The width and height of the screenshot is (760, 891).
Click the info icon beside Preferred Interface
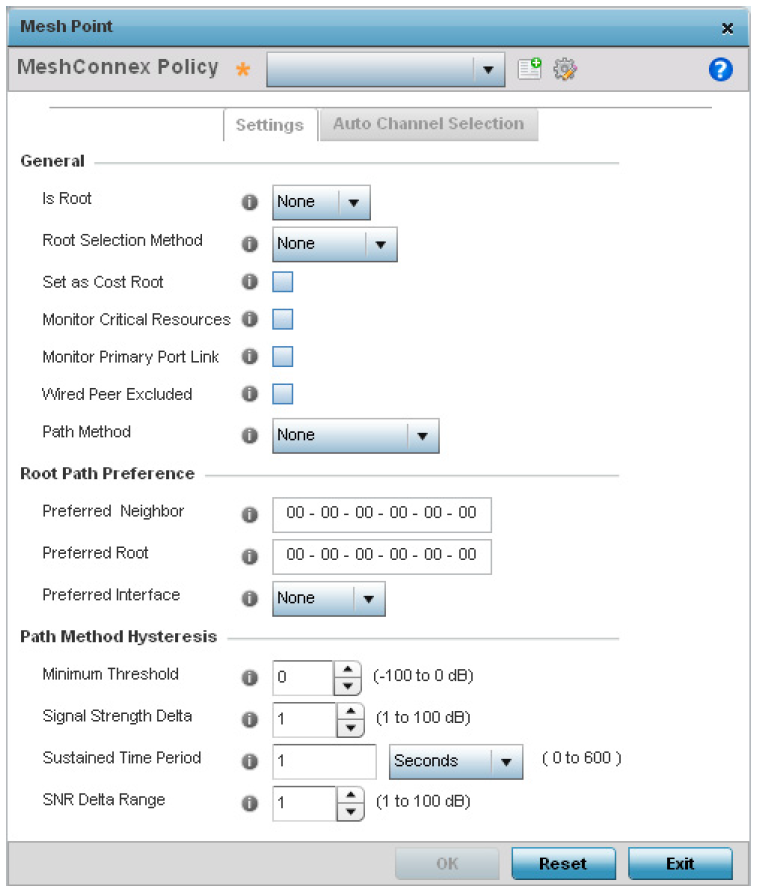pos(250,598)
